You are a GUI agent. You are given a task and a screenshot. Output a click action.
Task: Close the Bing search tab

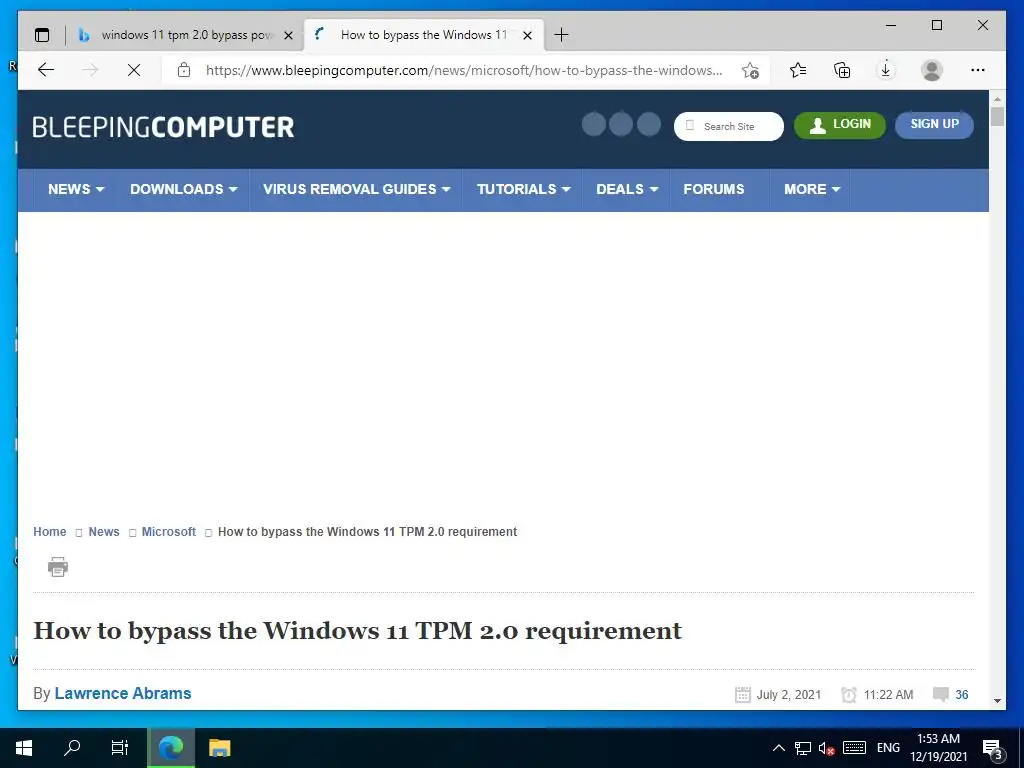[288, 35]
